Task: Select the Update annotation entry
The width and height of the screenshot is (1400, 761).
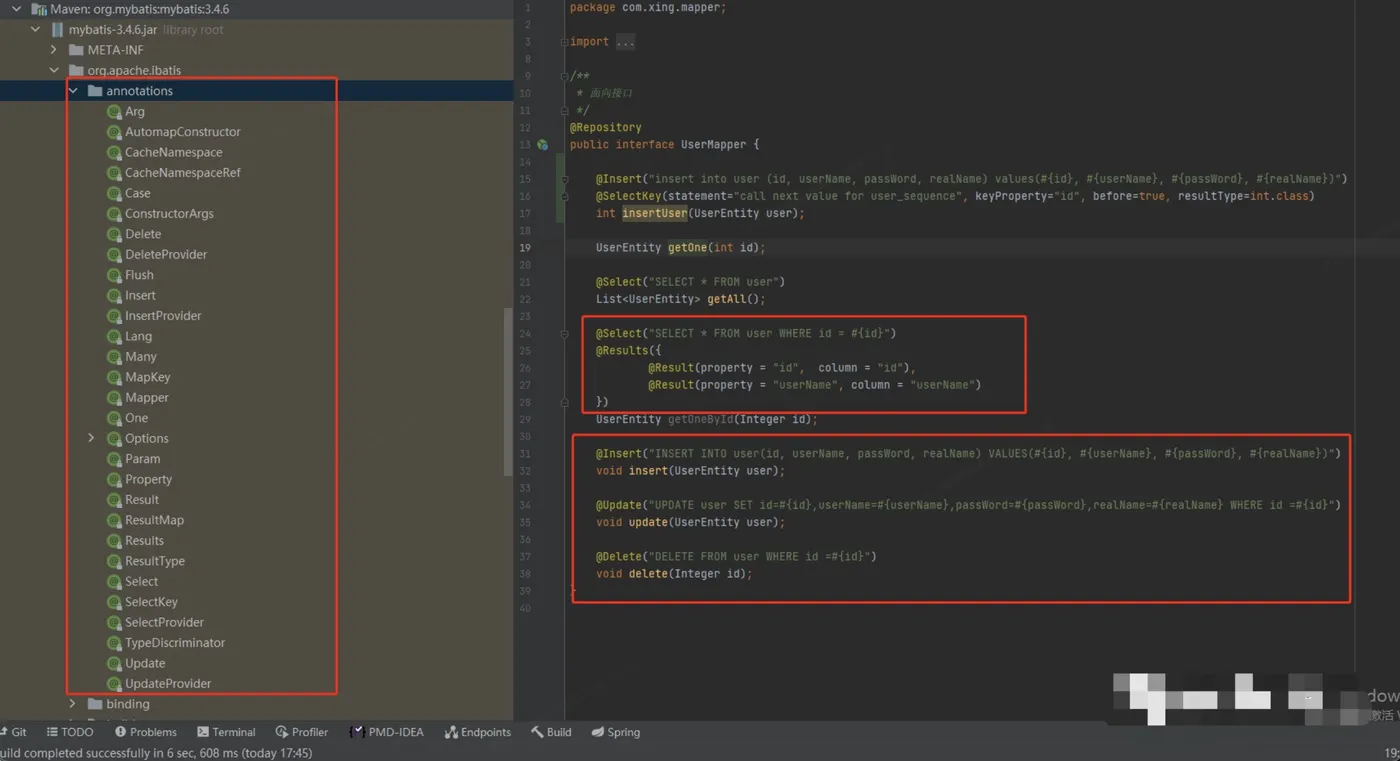Action: pyautogui.click(x=145, y=664)
